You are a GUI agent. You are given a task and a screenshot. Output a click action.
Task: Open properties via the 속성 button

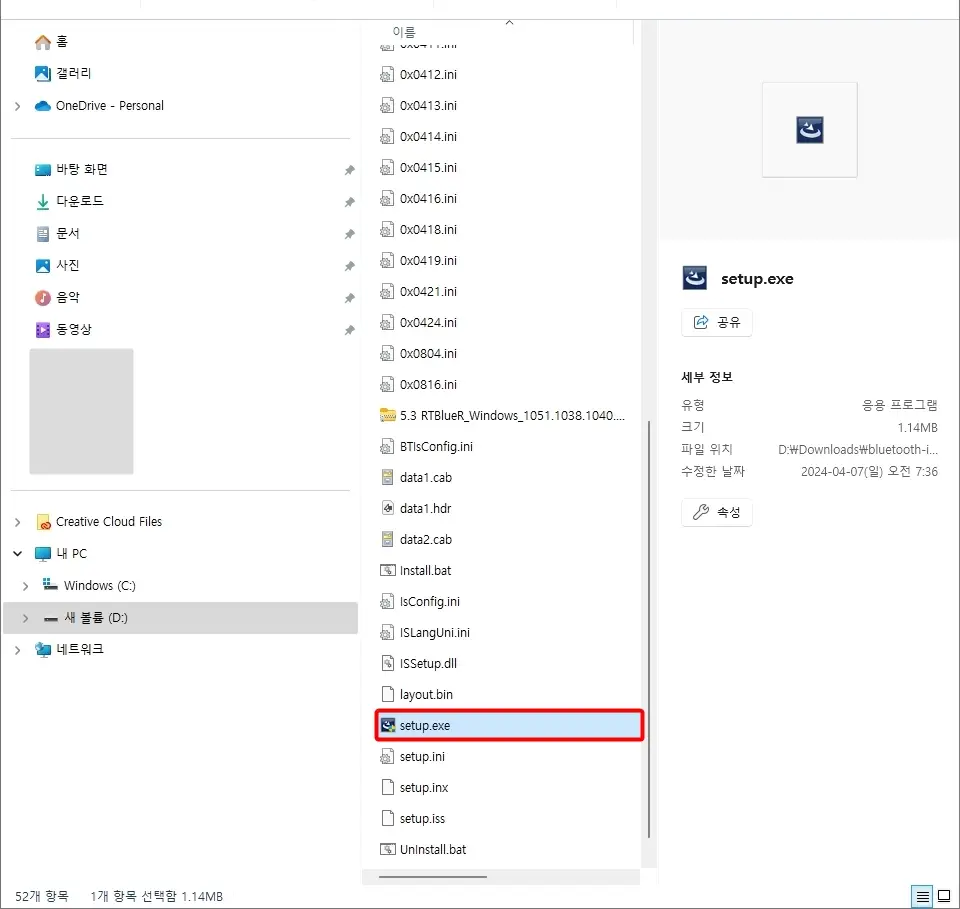coord(716,512)
